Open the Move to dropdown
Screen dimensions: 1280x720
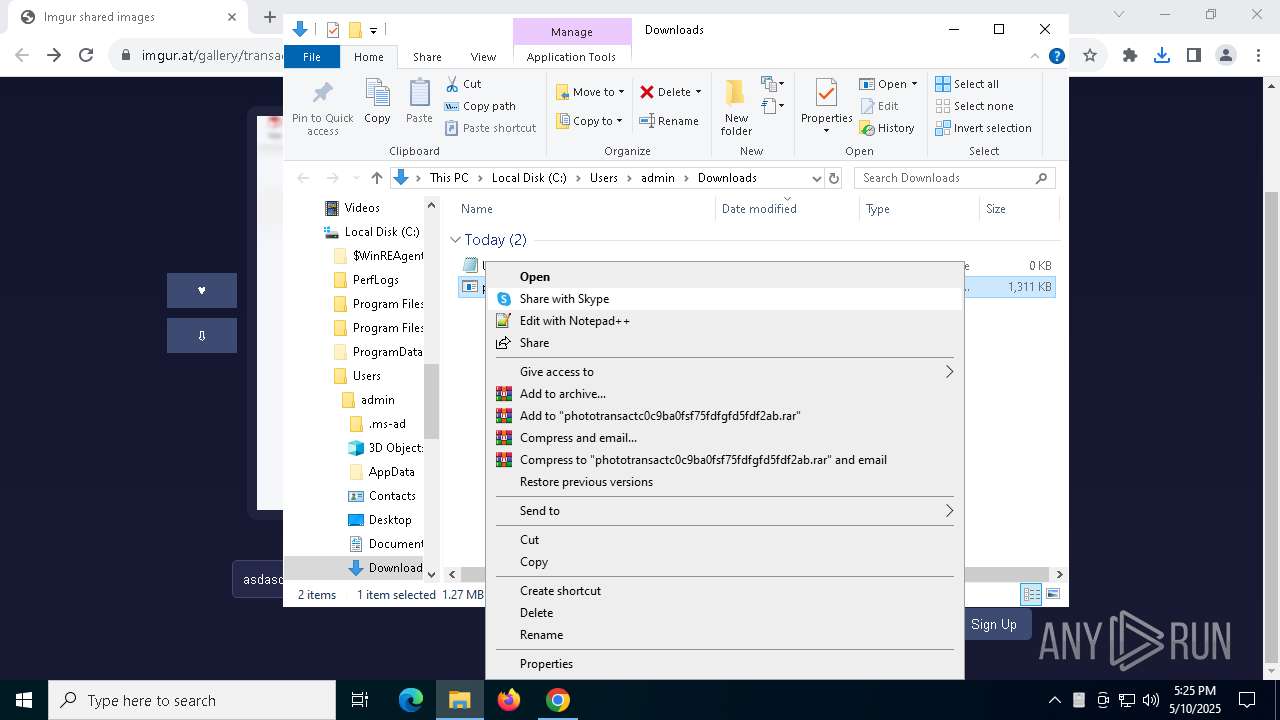[x=590, y=92]
